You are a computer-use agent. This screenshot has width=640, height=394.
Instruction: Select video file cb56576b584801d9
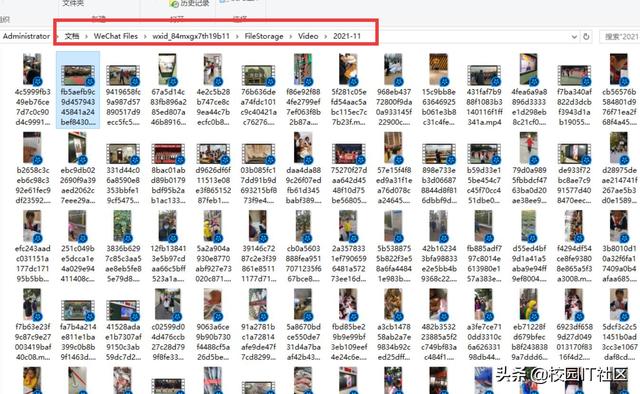(x=619, y=90)
